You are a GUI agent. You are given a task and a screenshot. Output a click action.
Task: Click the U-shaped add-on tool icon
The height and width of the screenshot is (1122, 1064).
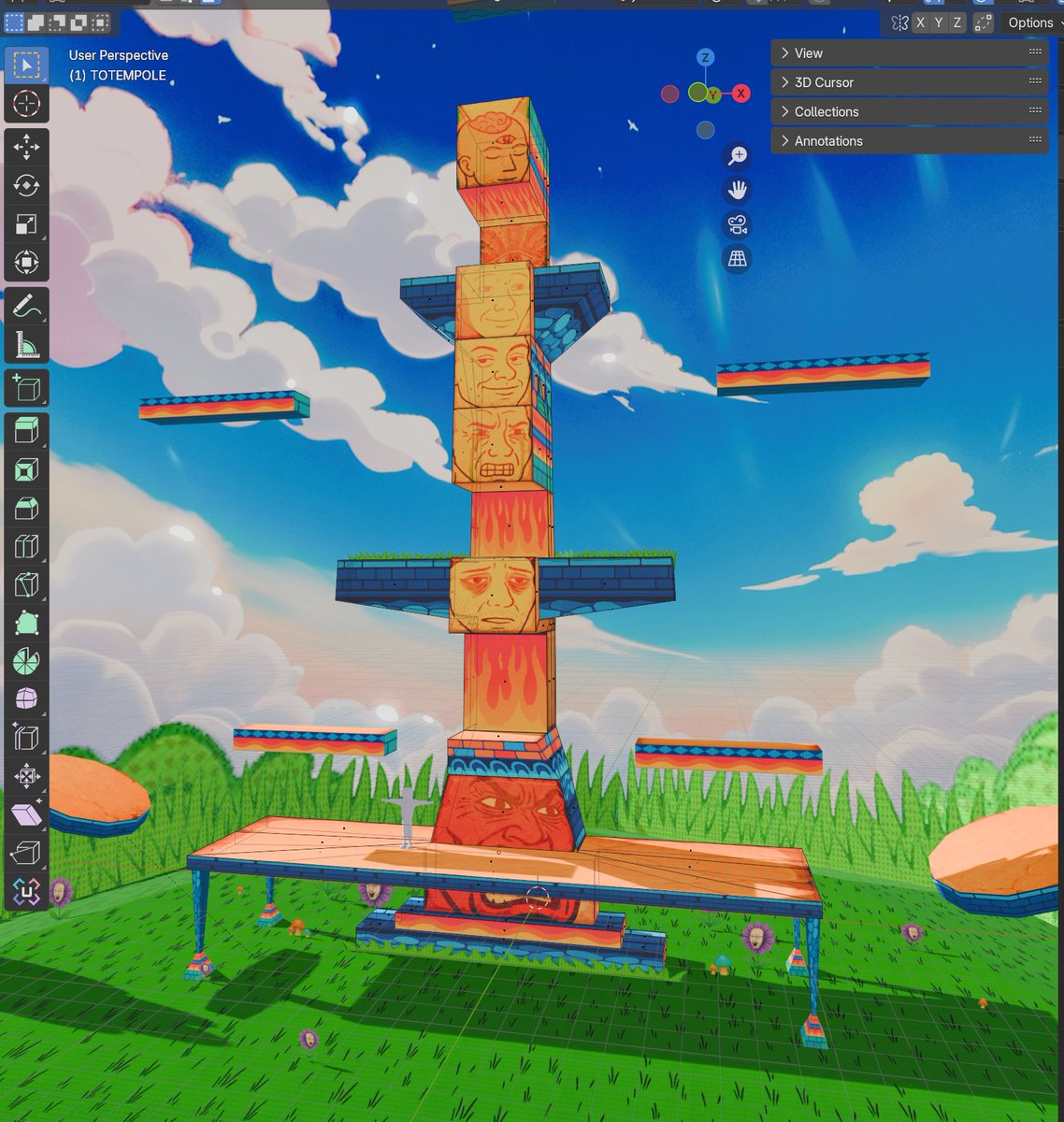pos(26,893)
